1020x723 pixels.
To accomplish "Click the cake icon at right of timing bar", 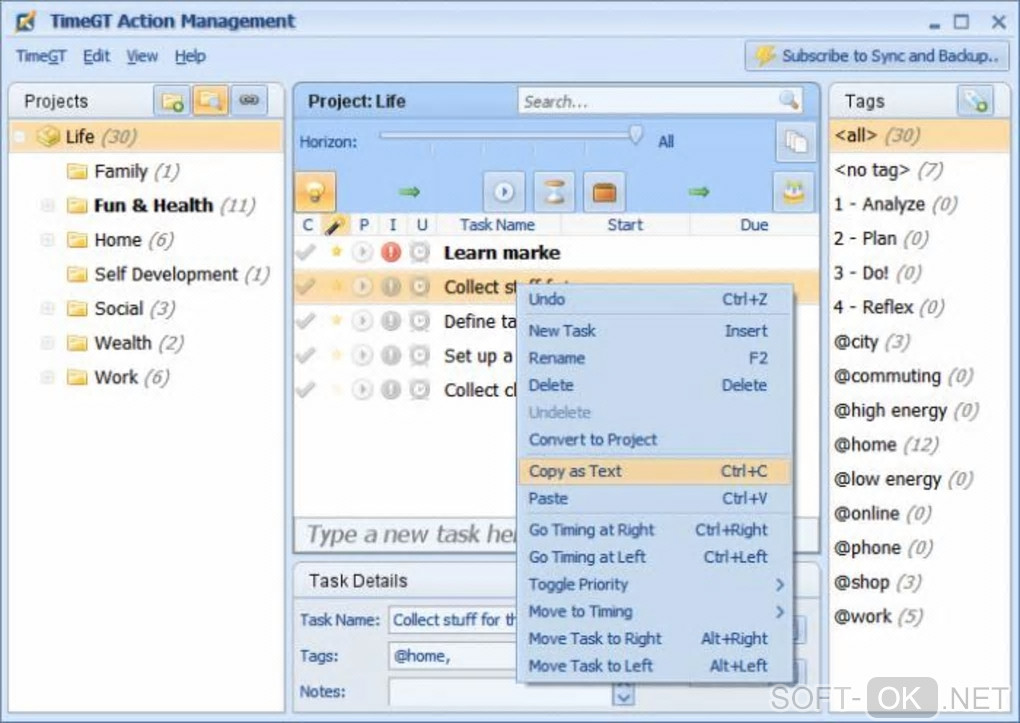I will pos(794,191).
